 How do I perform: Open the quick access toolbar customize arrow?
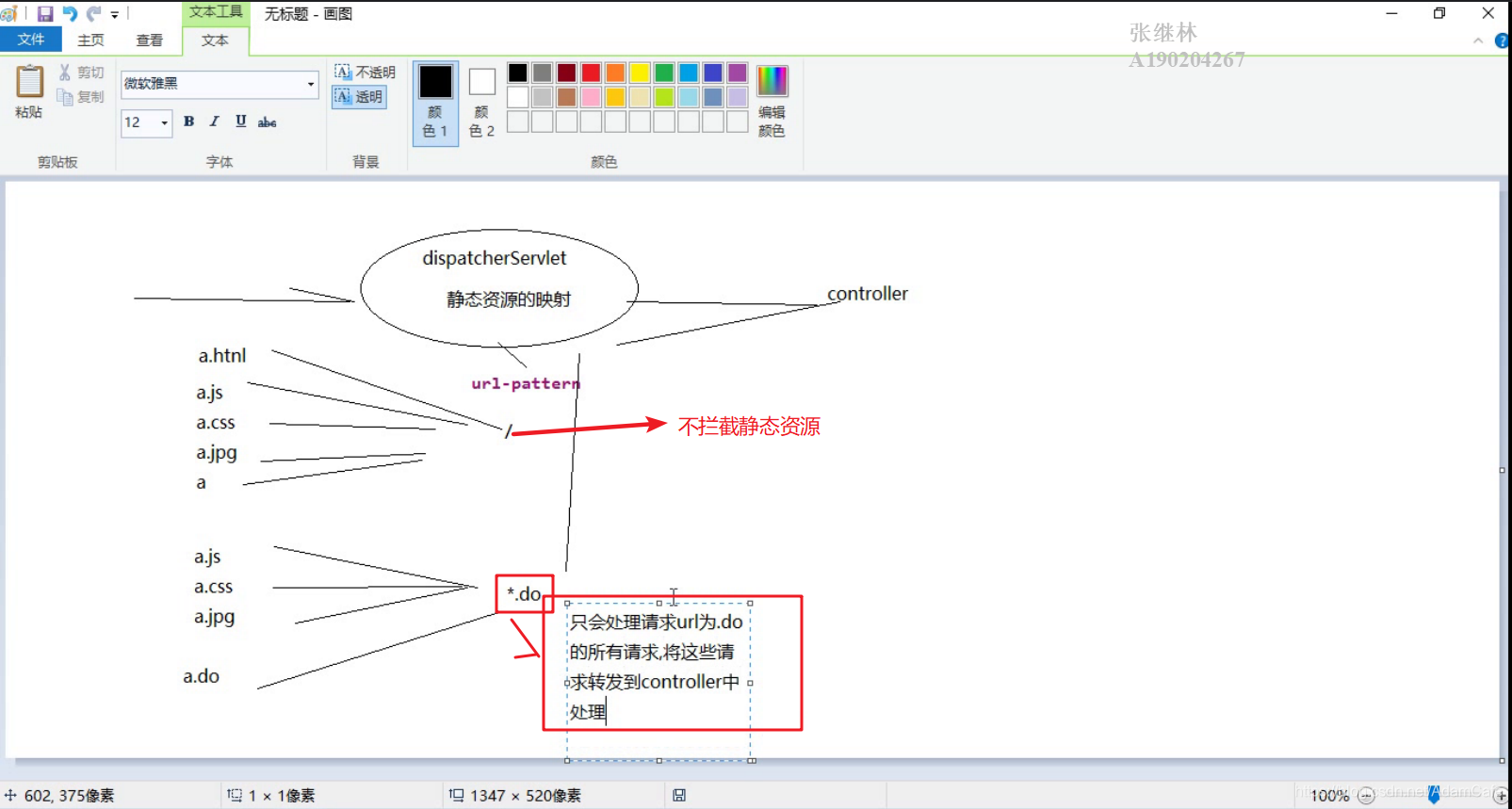pos(115,15)
